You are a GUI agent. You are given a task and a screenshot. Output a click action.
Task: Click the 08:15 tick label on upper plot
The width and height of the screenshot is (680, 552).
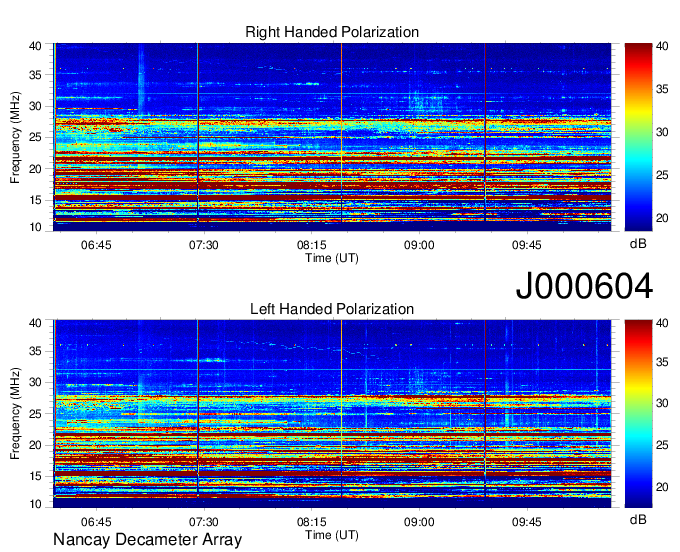click(311, 245)
